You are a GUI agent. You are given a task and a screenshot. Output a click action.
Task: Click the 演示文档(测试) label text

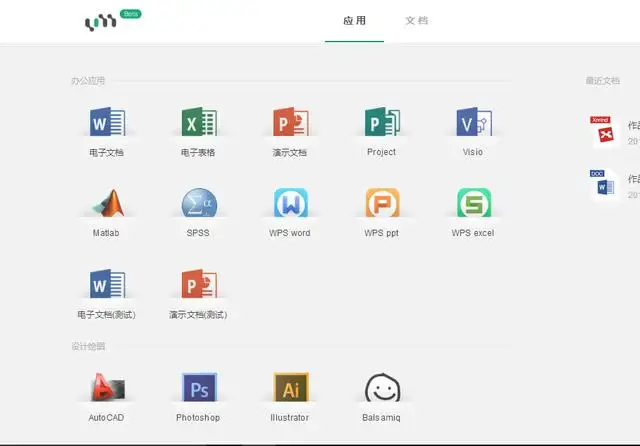click(198, 315)
